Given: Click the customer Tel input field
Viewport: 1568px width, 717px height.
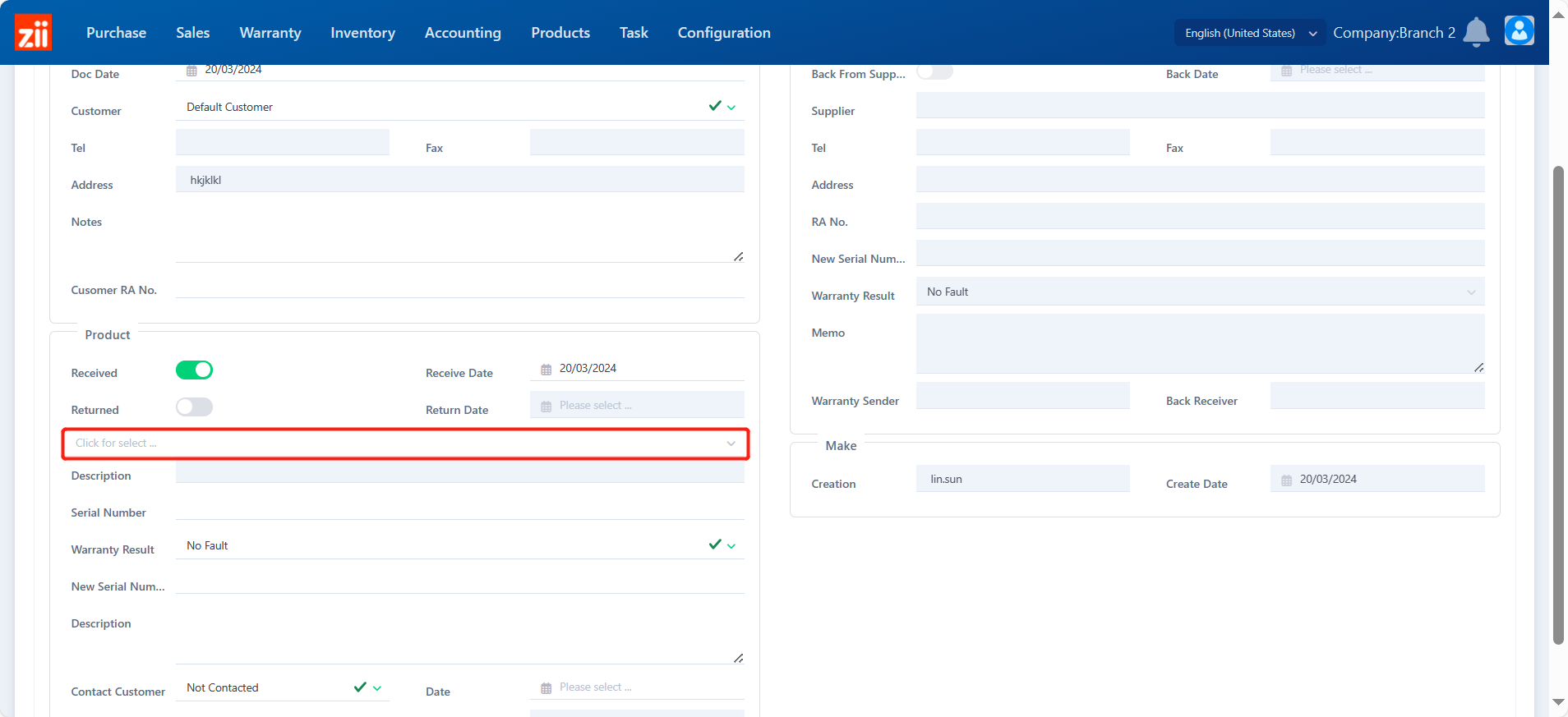Looking at the screenshot, I should 283,142.
